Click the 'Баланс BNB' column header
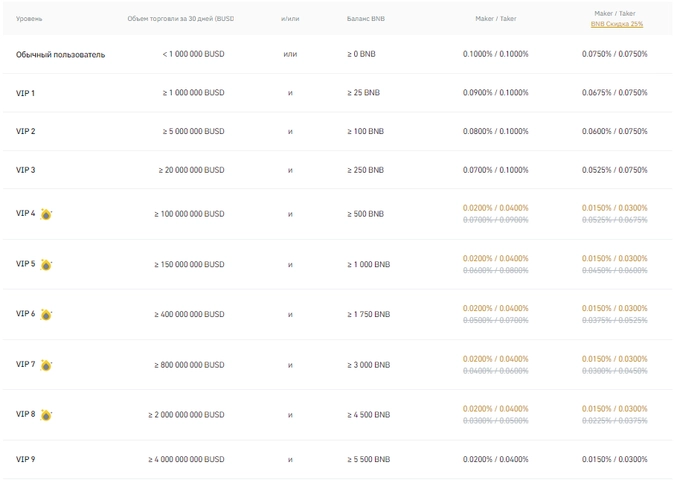The height and width of the screenshot is (480, 674). [365, 18]
